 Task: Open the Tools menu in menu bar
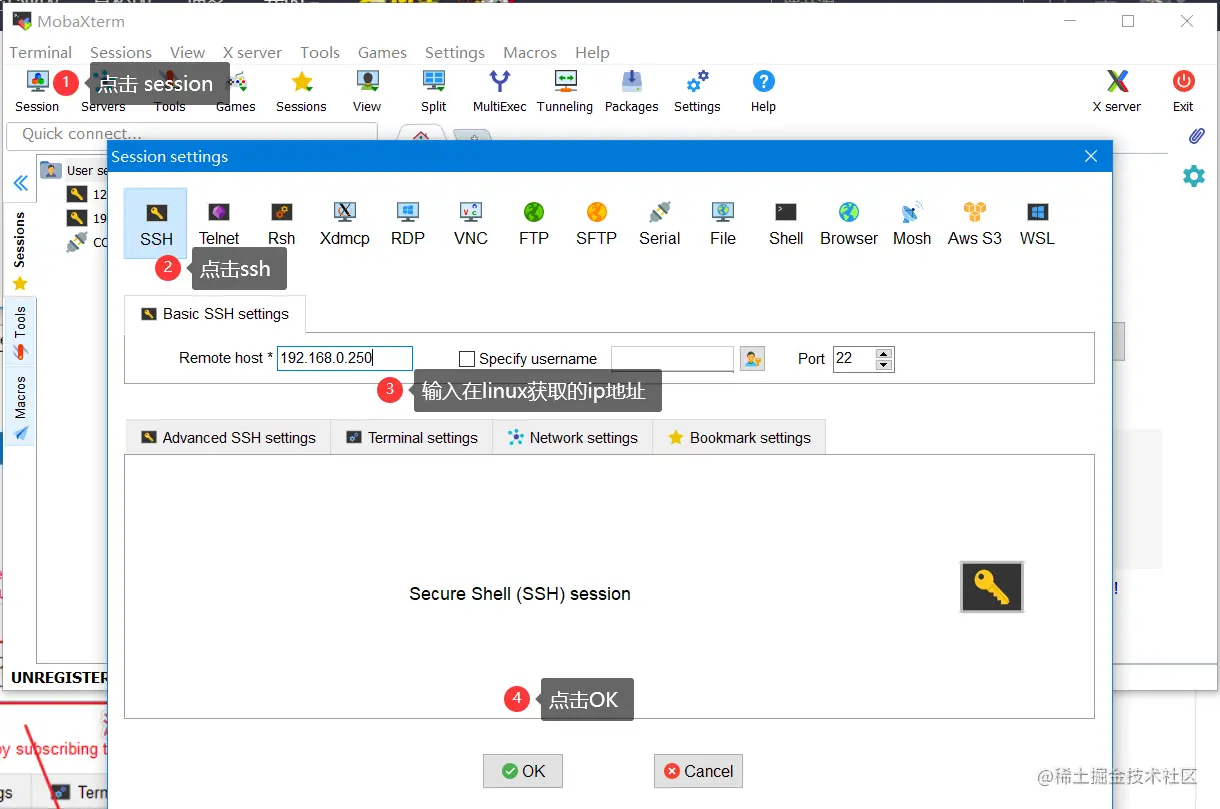320,52
